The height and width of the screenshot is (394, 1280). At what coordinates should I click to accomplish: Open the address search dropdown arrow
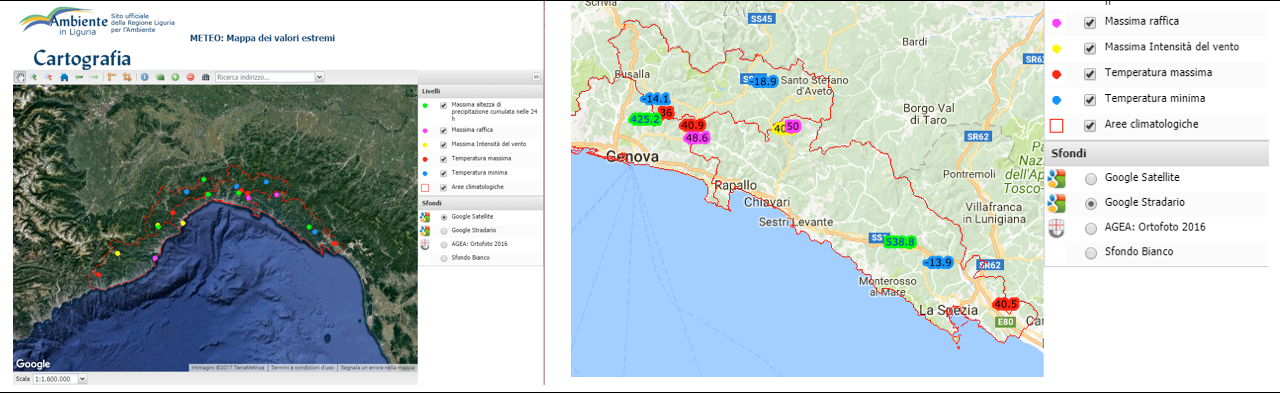point(319,77)
